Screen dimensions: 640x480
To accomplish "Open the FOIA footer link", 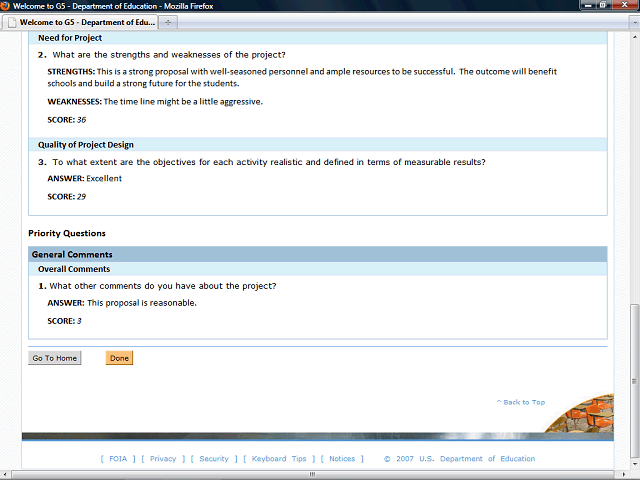I will point(118,459).
